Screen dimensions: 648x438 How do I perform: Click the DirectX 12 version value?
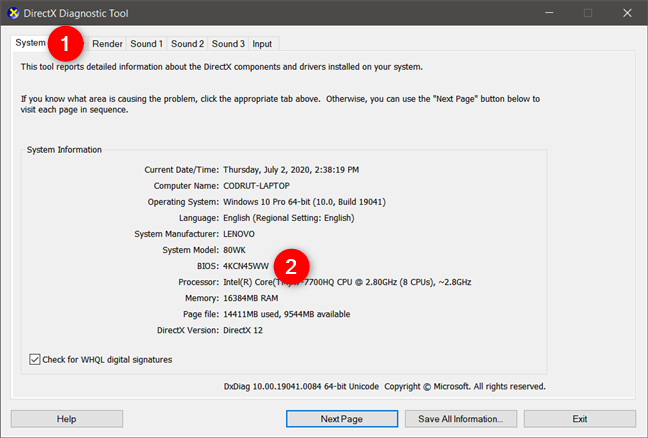click(x=243, y=331)
